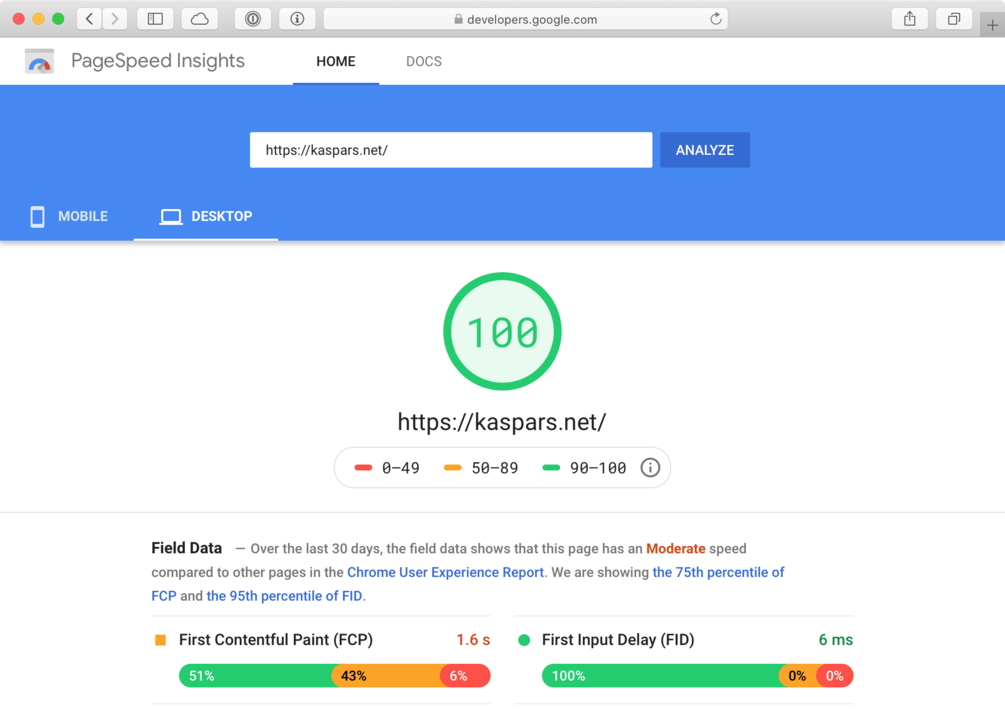Image resolution: width=1005 pixels, height=719 pixels.
Task: Click the desktop laptop icon
Action: point(170,217)
